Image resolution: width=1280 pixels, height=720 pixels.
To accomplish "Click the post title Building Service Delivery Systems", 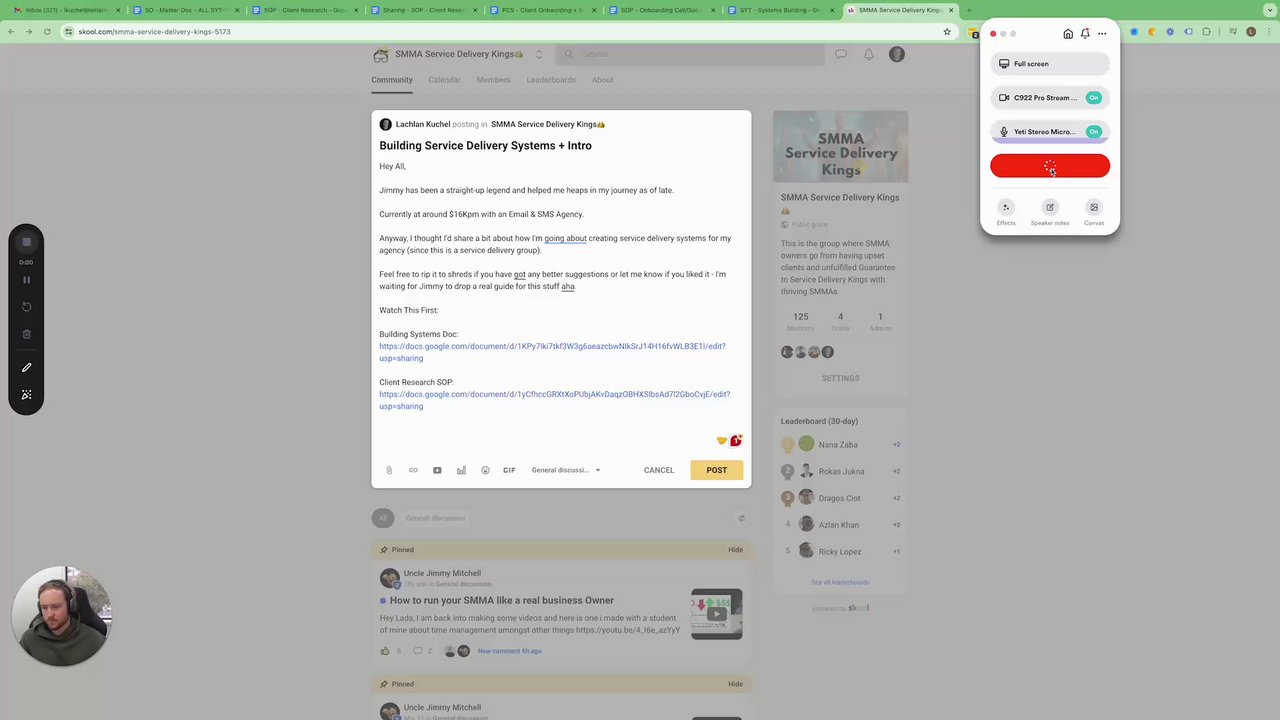I will coord(485,146).
